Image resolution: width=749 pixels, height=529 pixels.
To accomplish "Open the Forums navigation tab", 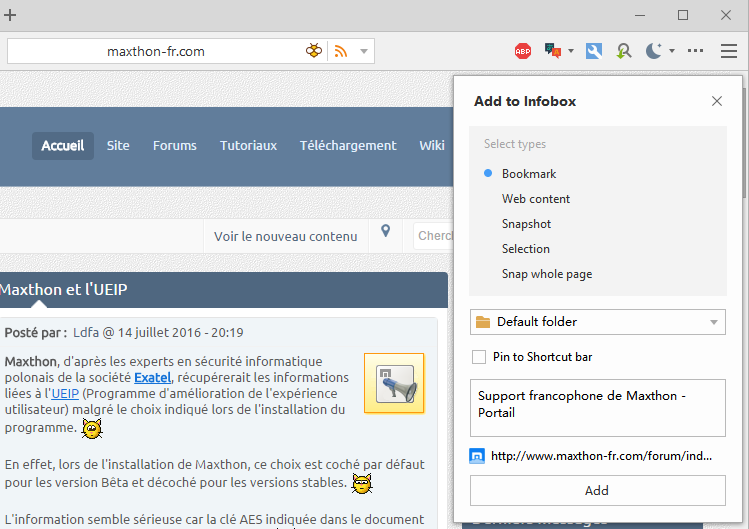I will pyautogui.click(x=174, y=146).
